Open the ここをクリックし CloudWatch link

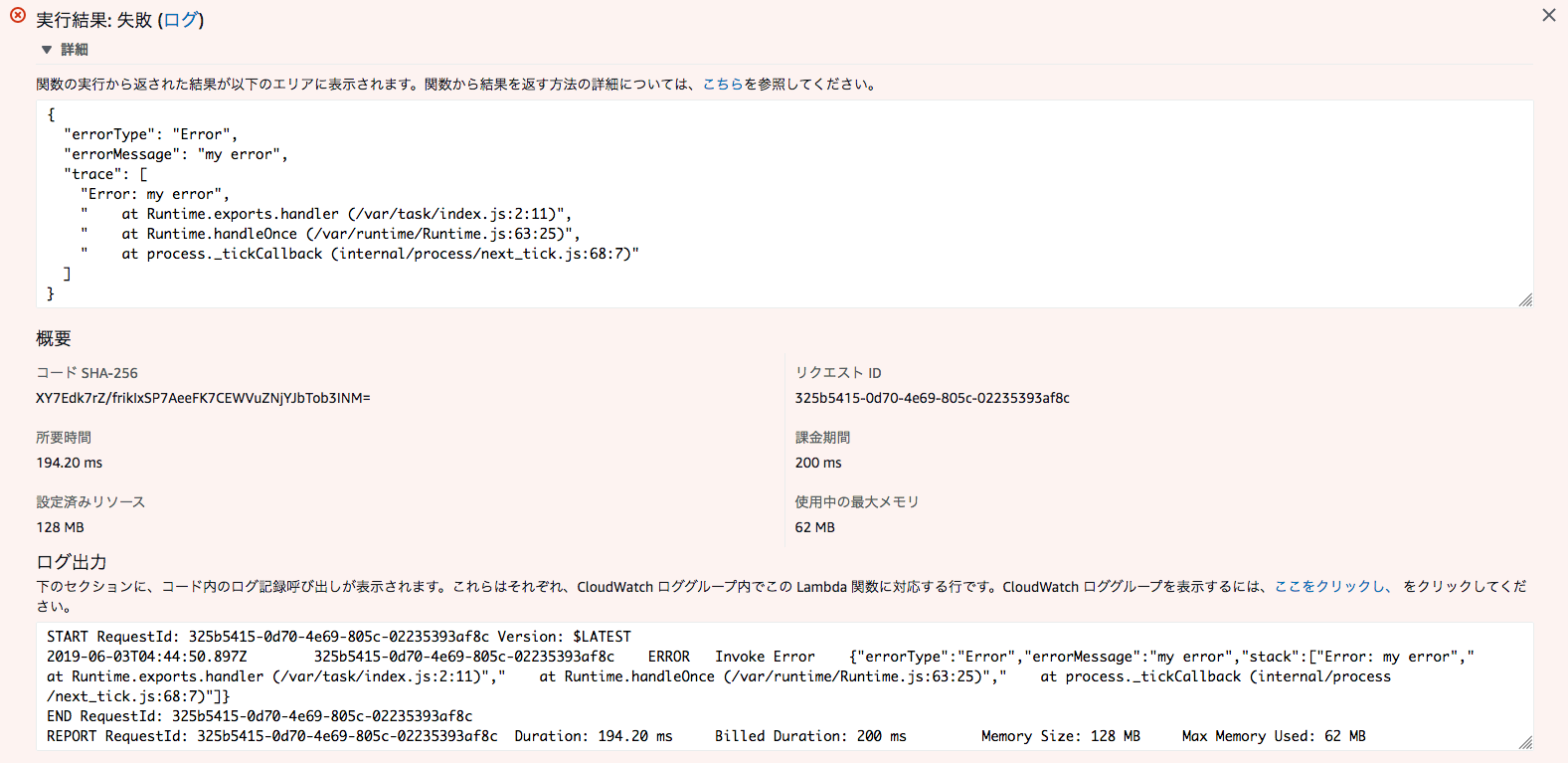pyautogui.click(x=1331, y=587)
